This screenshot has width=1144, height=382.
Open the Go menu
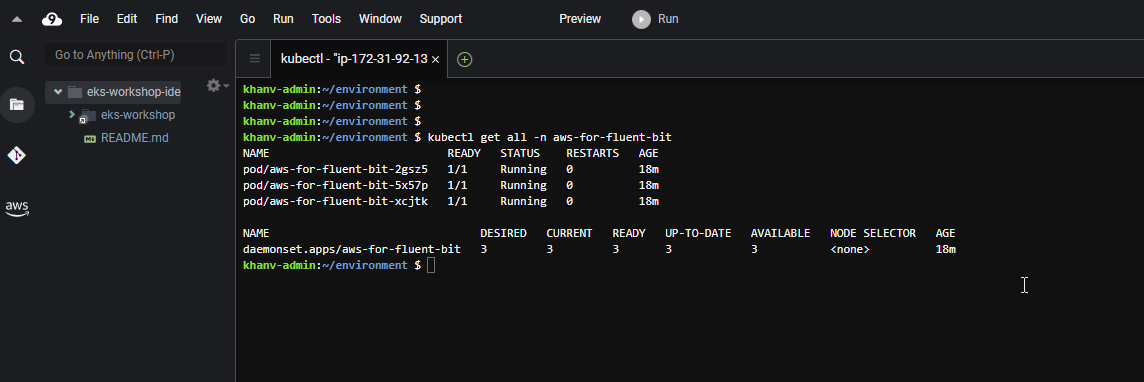[247, 19]
